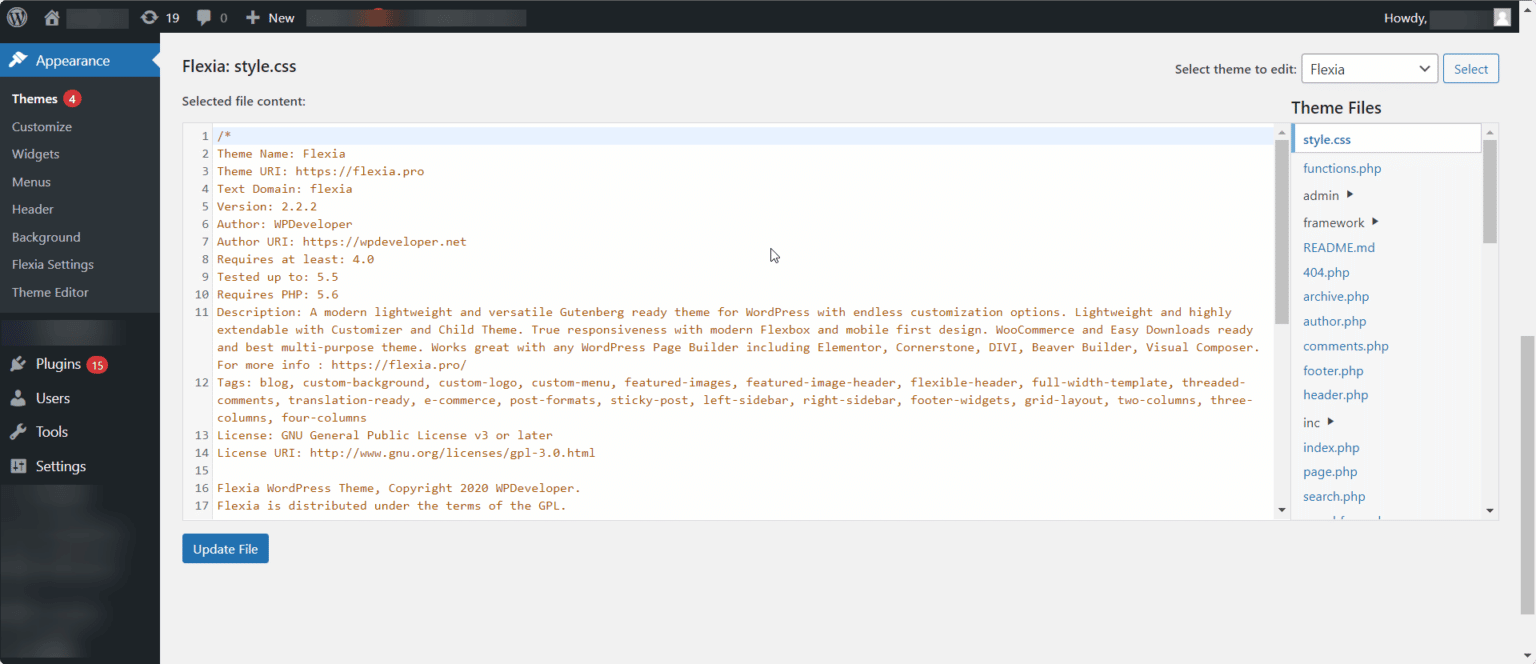Open the site home icon
The image size is (1536, 664).
click(52, 17)
